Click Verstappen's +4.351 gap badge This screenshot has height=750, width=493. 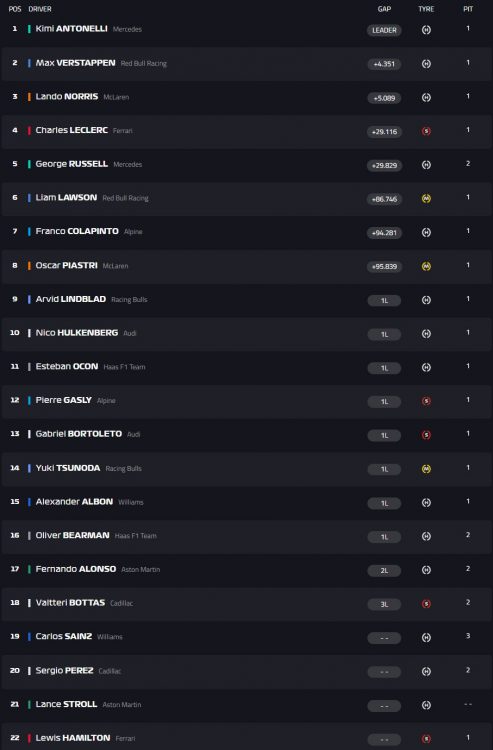click(384, 64)
